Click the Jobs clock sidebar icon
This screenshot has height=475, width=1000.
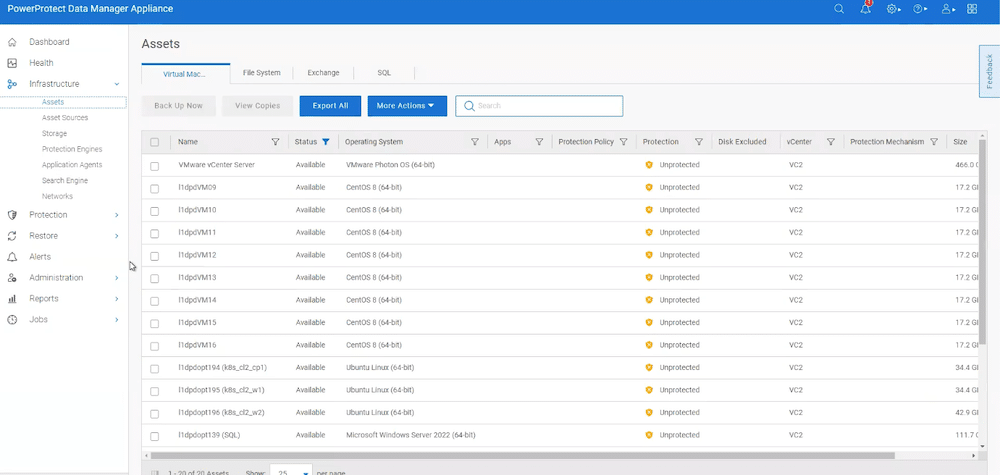[11, 319]
